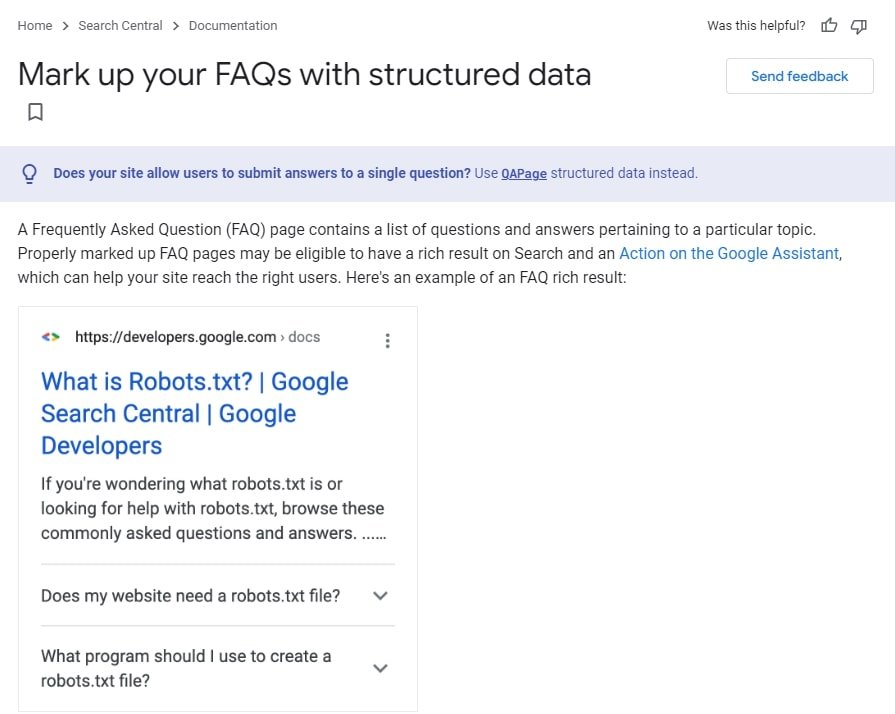
Task: Rate the page unhelpful with thumbs down
Action: click(859, 26)
